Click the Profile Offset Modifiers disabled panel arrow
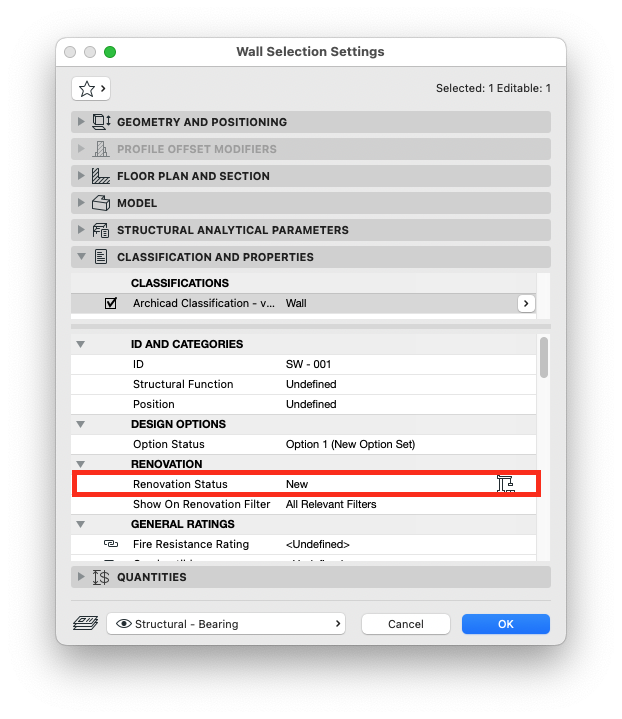 pyautogui.click(x=81, y=149)
